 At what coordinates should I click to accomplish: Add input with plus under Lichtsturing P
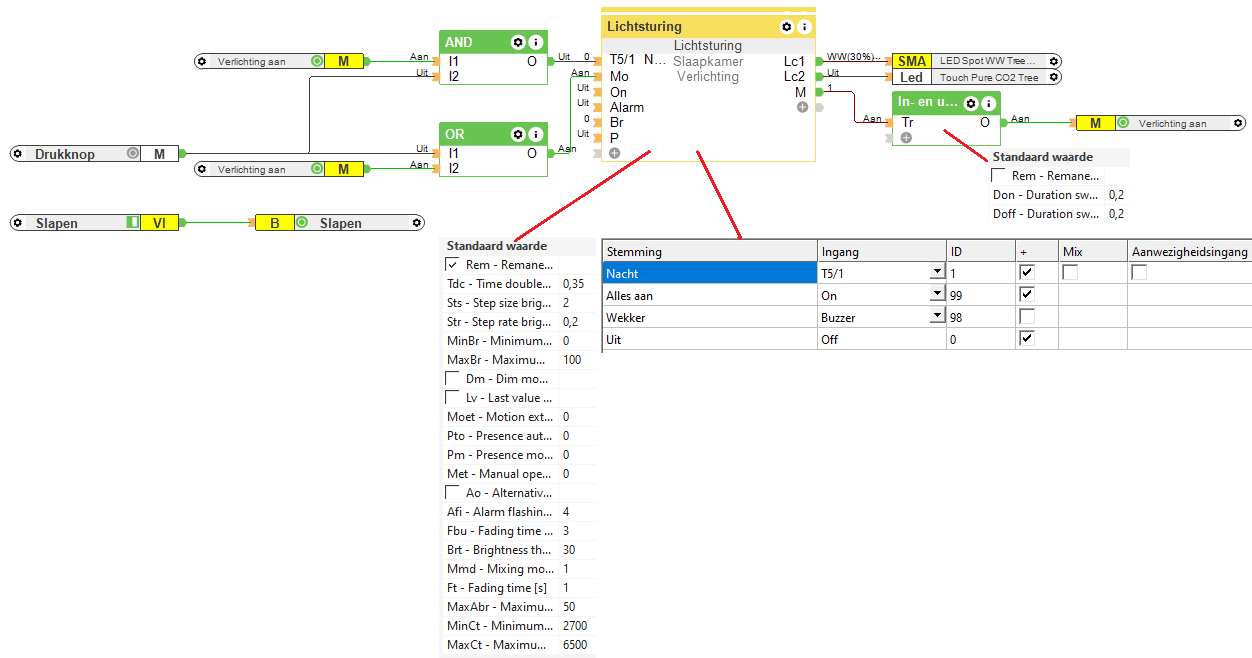[614, 153]
